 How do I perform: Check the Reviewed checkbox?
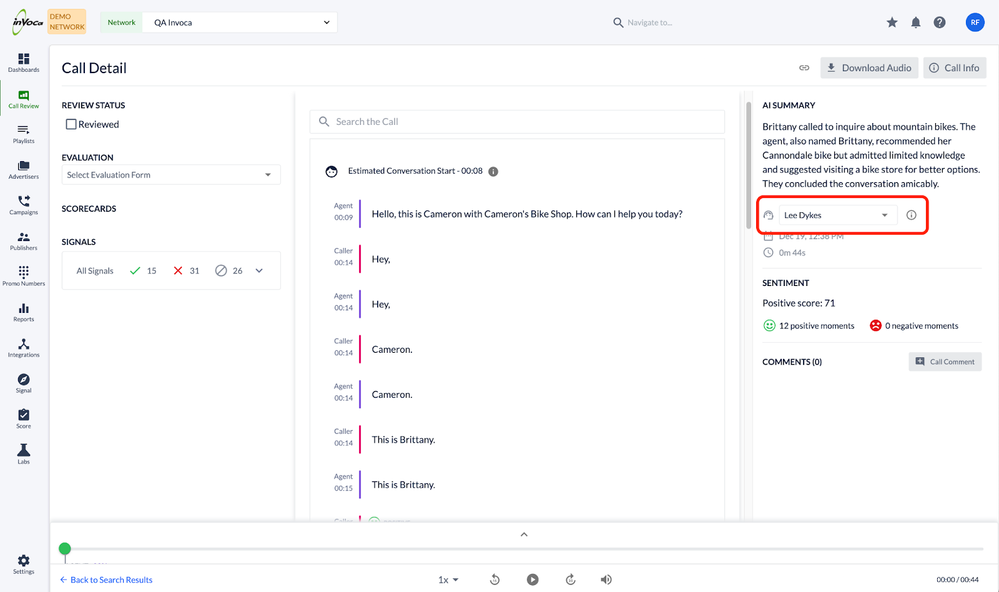click(x=71, y=125)
